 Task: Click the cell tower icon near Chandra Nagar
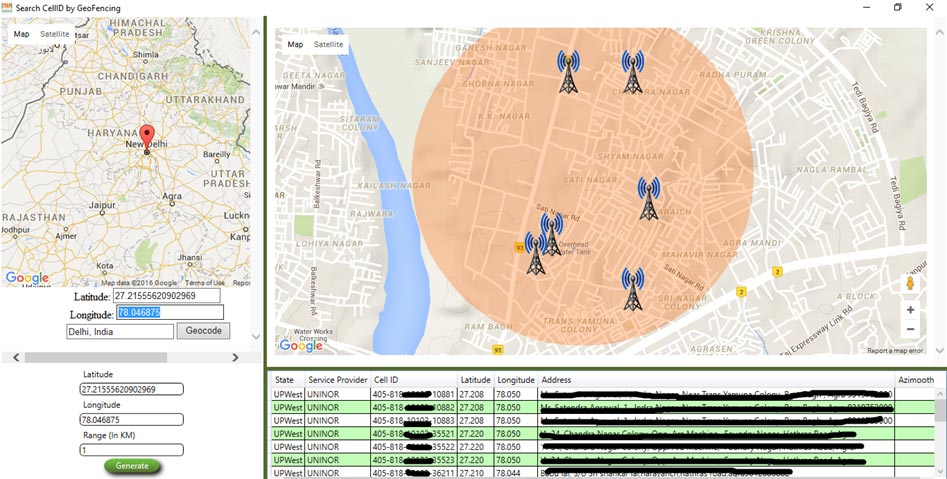click(632, 72)
